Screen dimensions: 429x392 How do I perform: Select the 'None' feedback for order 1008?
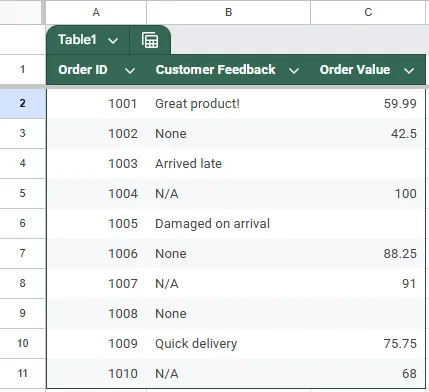click(x=228, y=314)
